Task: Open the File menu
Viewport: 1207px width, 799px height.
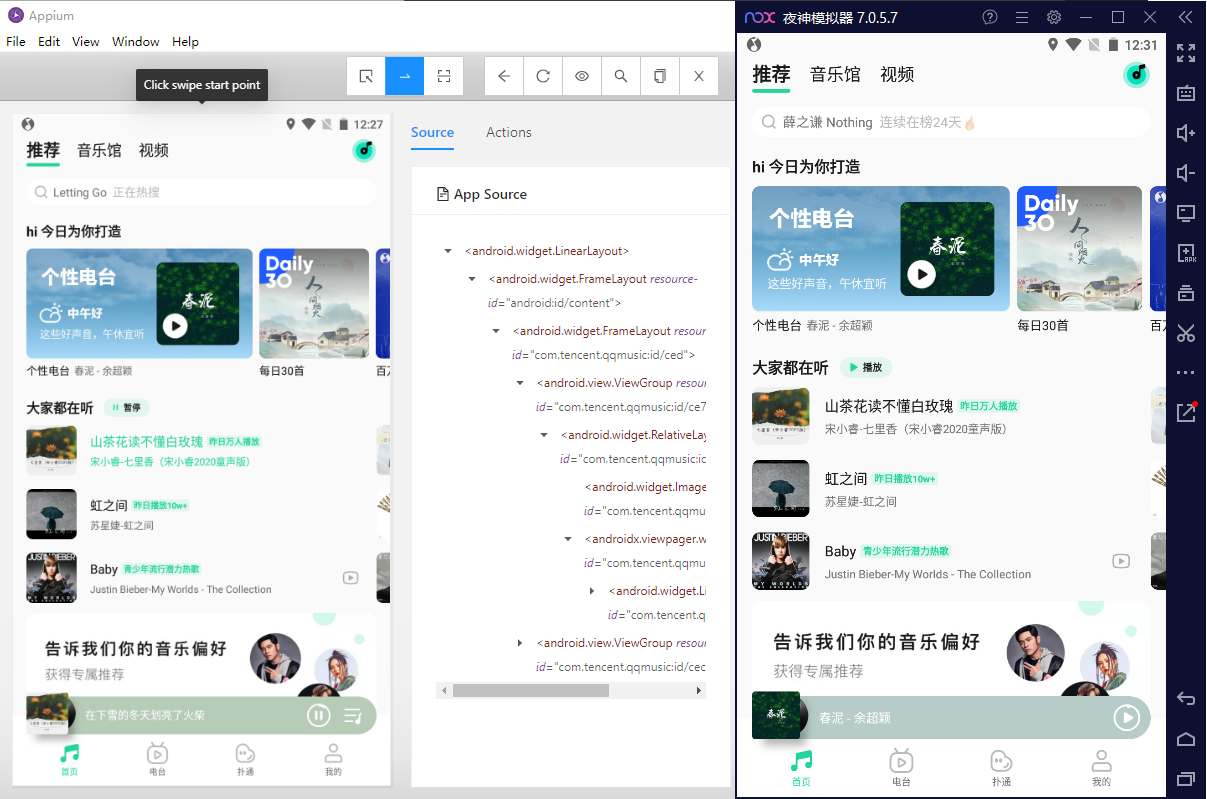Action: (x=16, y=42)
